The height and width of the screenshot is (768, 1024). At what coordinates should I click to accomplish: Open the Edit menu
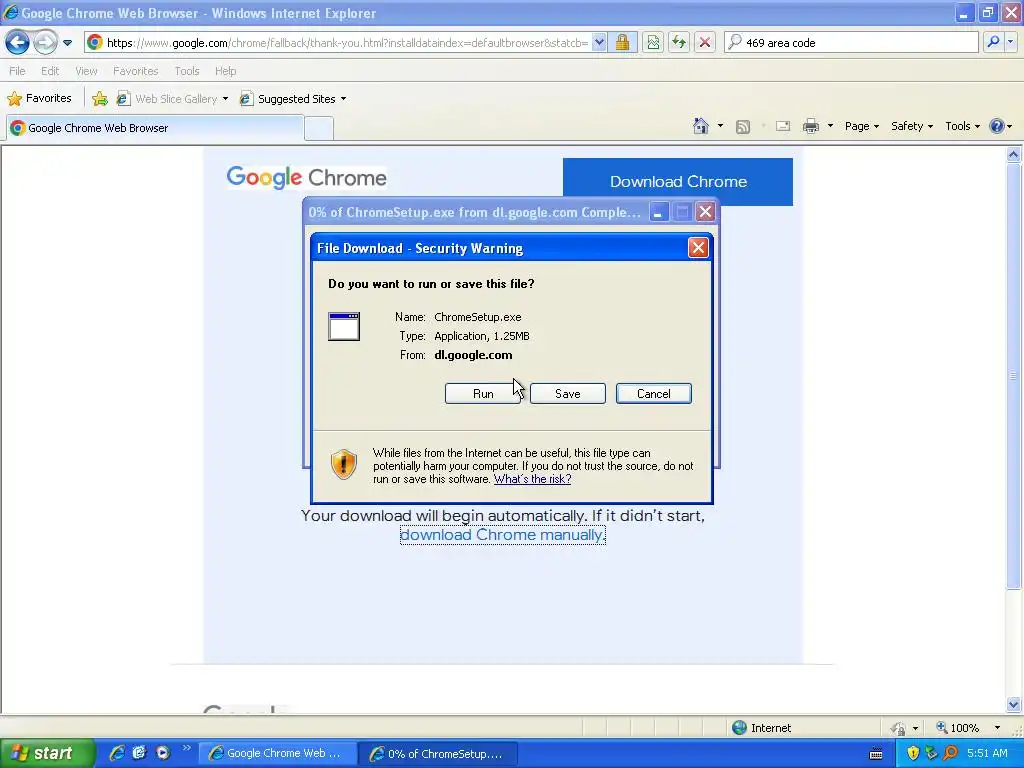50,71
